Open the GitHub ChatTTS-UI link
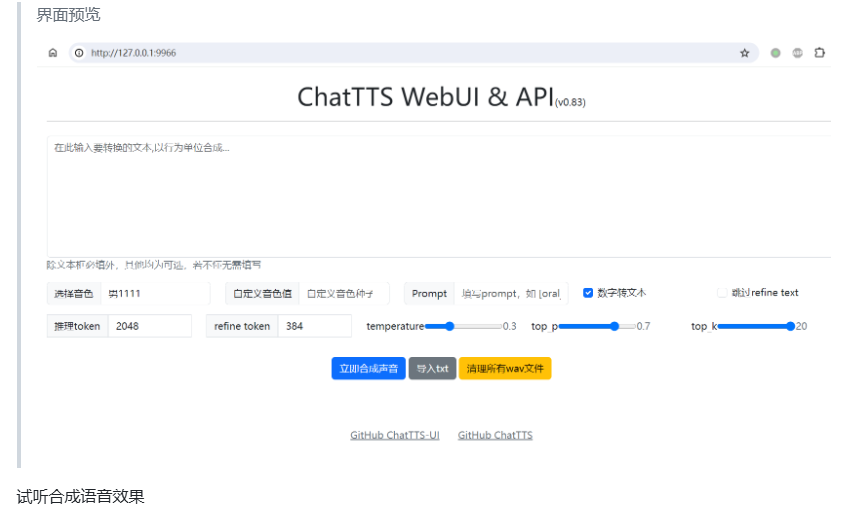This screenshot has width=854, height=522. 394,435
